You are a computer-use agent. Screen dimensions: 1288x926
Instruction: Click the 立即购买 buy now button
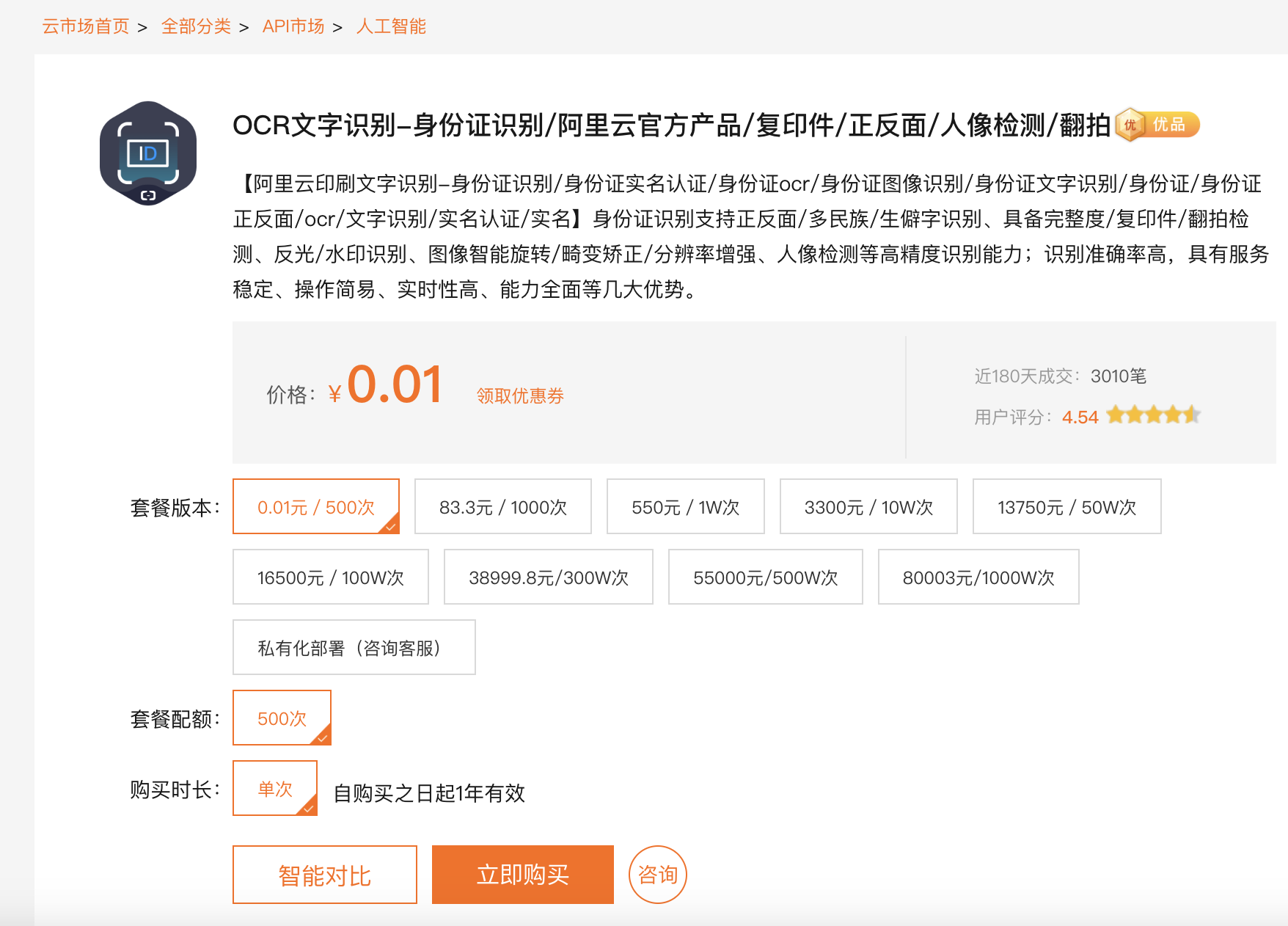pos(523,875)
